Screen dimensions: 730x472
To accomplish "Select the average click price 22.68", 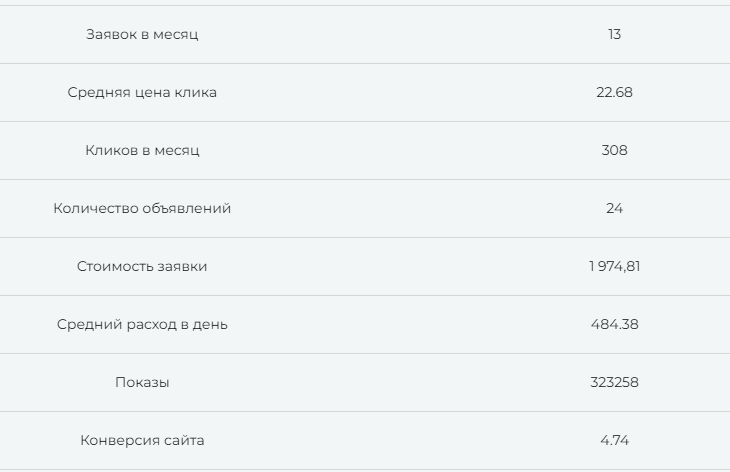I will click(x=614, y=92).
